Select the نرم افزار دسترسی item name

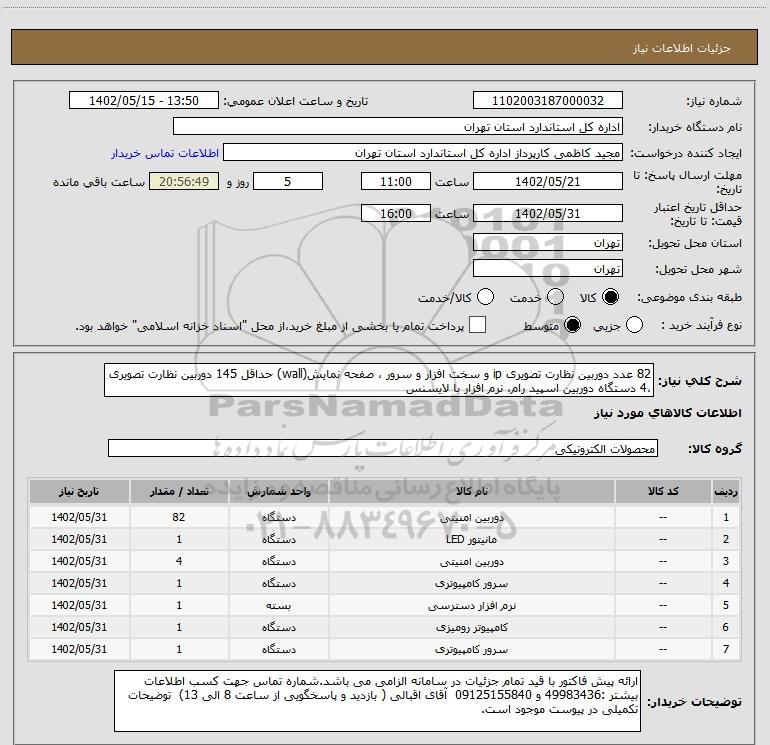471,606
